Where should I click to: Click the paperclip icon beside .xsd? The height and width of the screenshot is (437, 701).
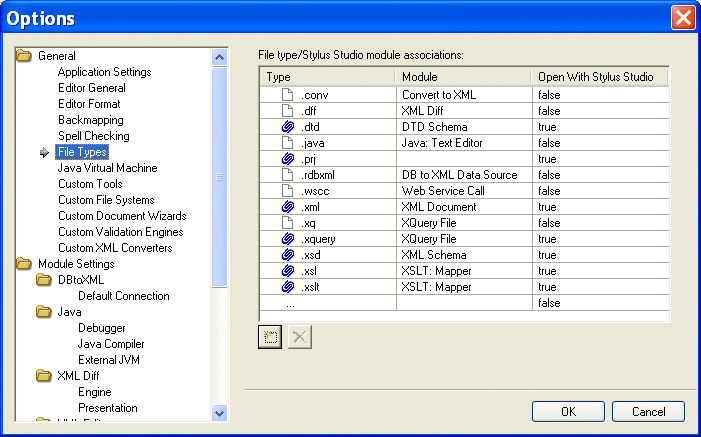point(288,255)
